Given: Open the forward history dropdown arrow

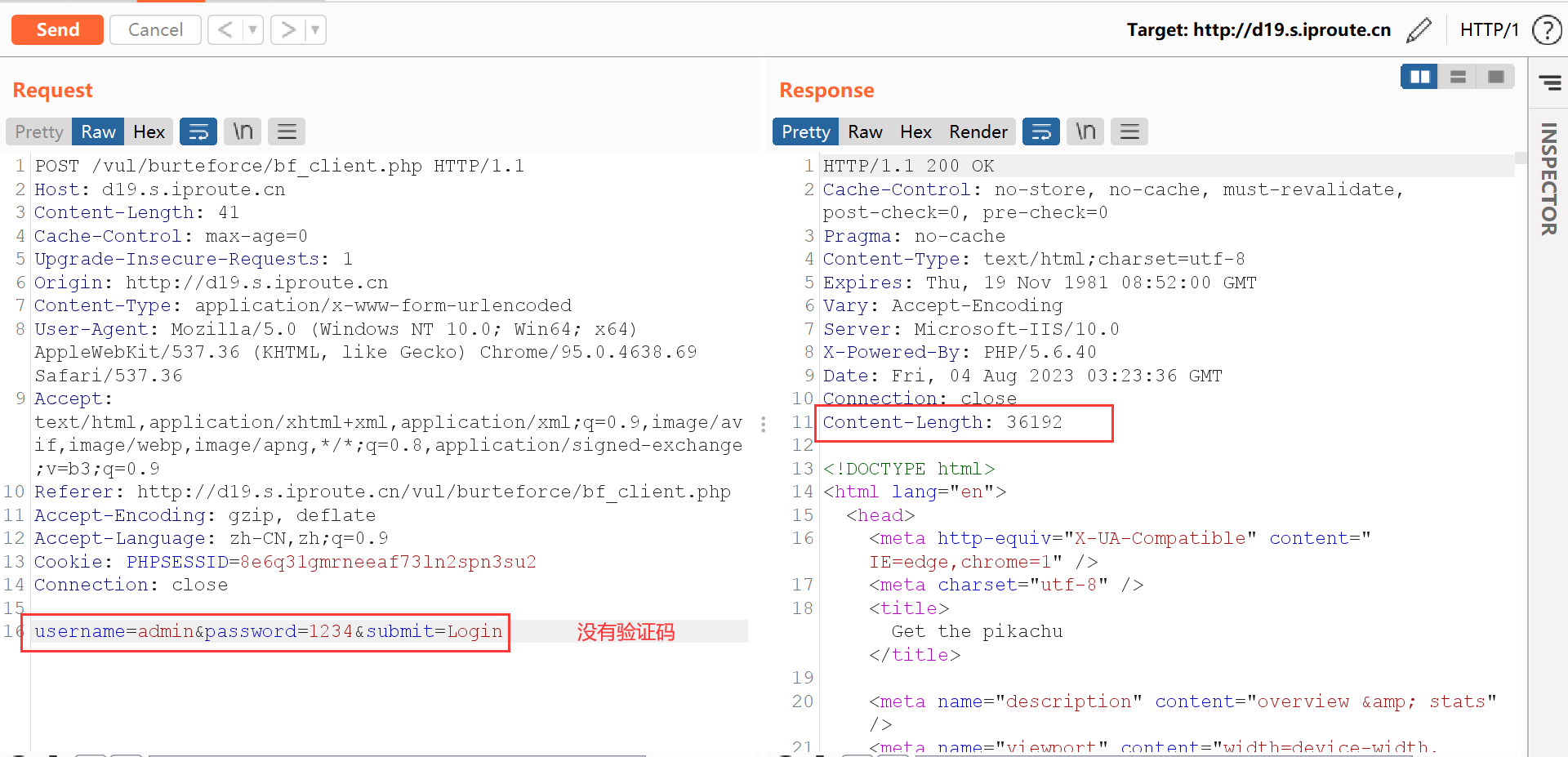Looking at the screenshot, I should click(315, 30).
